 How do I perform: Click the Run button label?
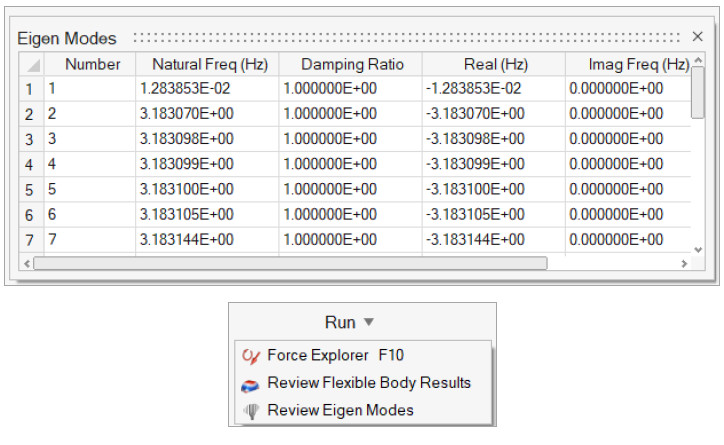pyautogui.click(x=340, y=322)
